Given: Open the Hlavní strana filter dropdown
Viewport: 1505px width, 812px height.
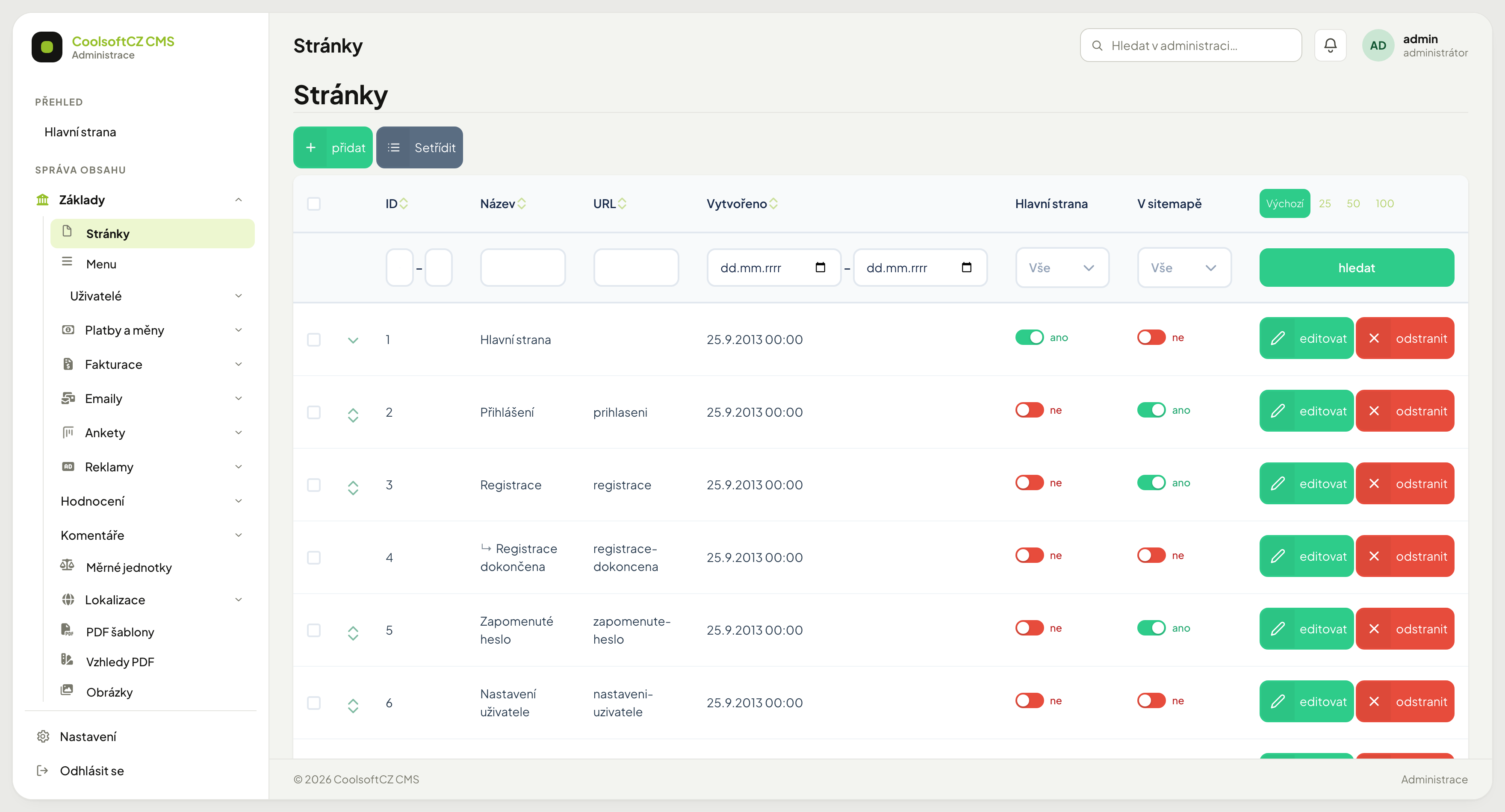Looking at the screenshot, I should (1062, 268).
